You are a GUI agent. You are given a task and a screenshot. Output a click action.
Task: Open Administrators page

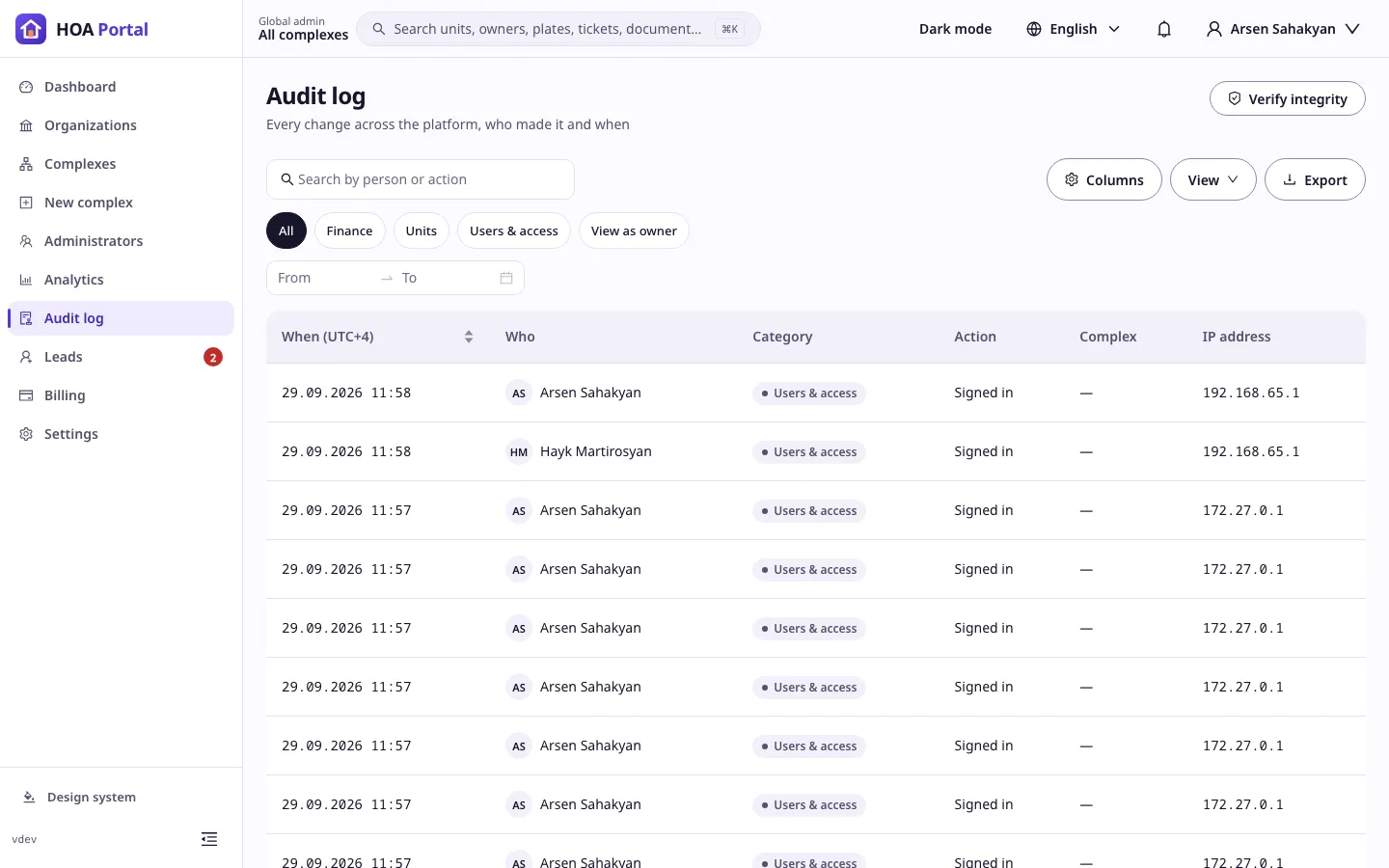(x=121, y=241)
